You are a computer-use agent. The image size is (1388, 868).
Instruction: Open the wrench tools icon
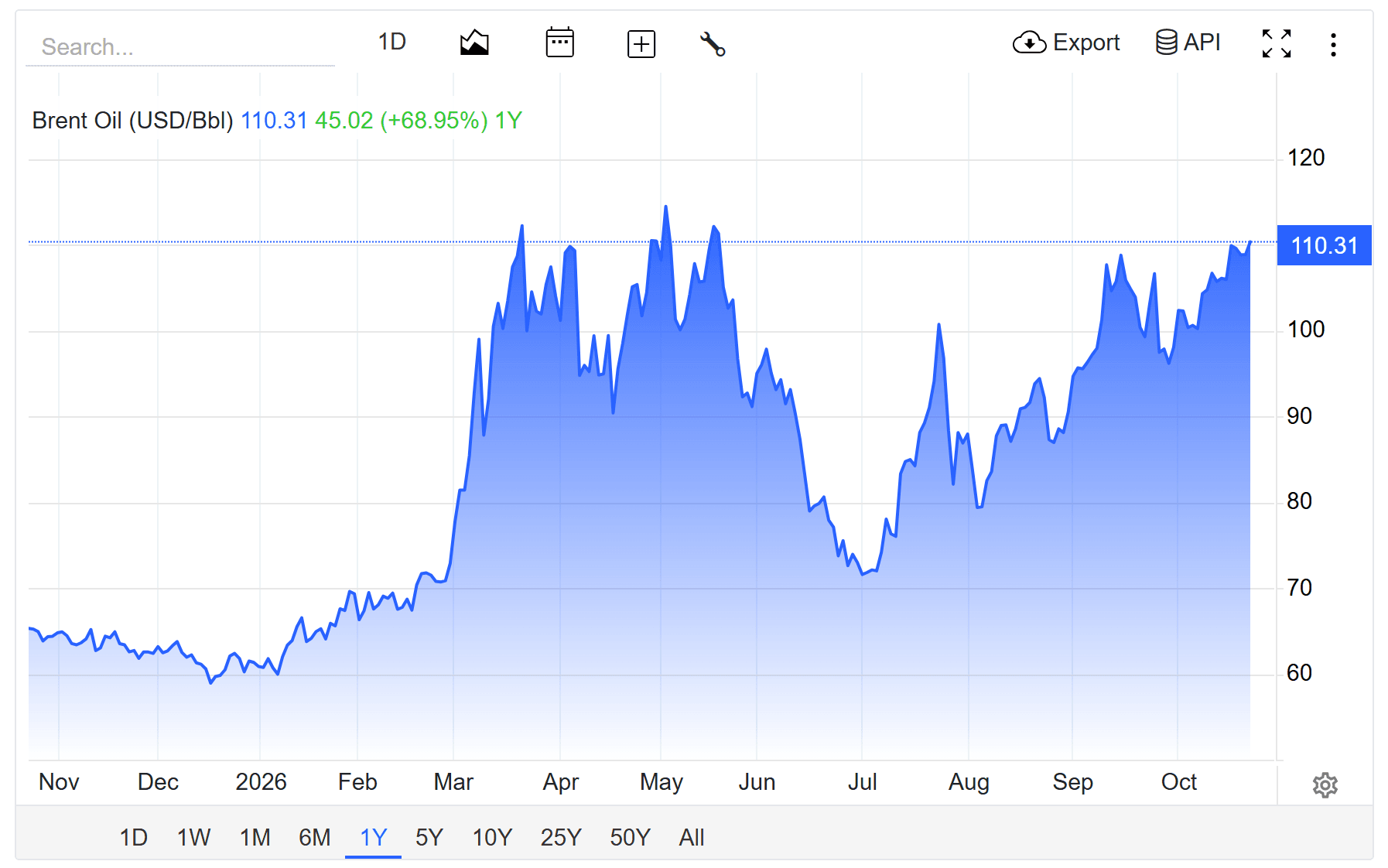[713, 44]
